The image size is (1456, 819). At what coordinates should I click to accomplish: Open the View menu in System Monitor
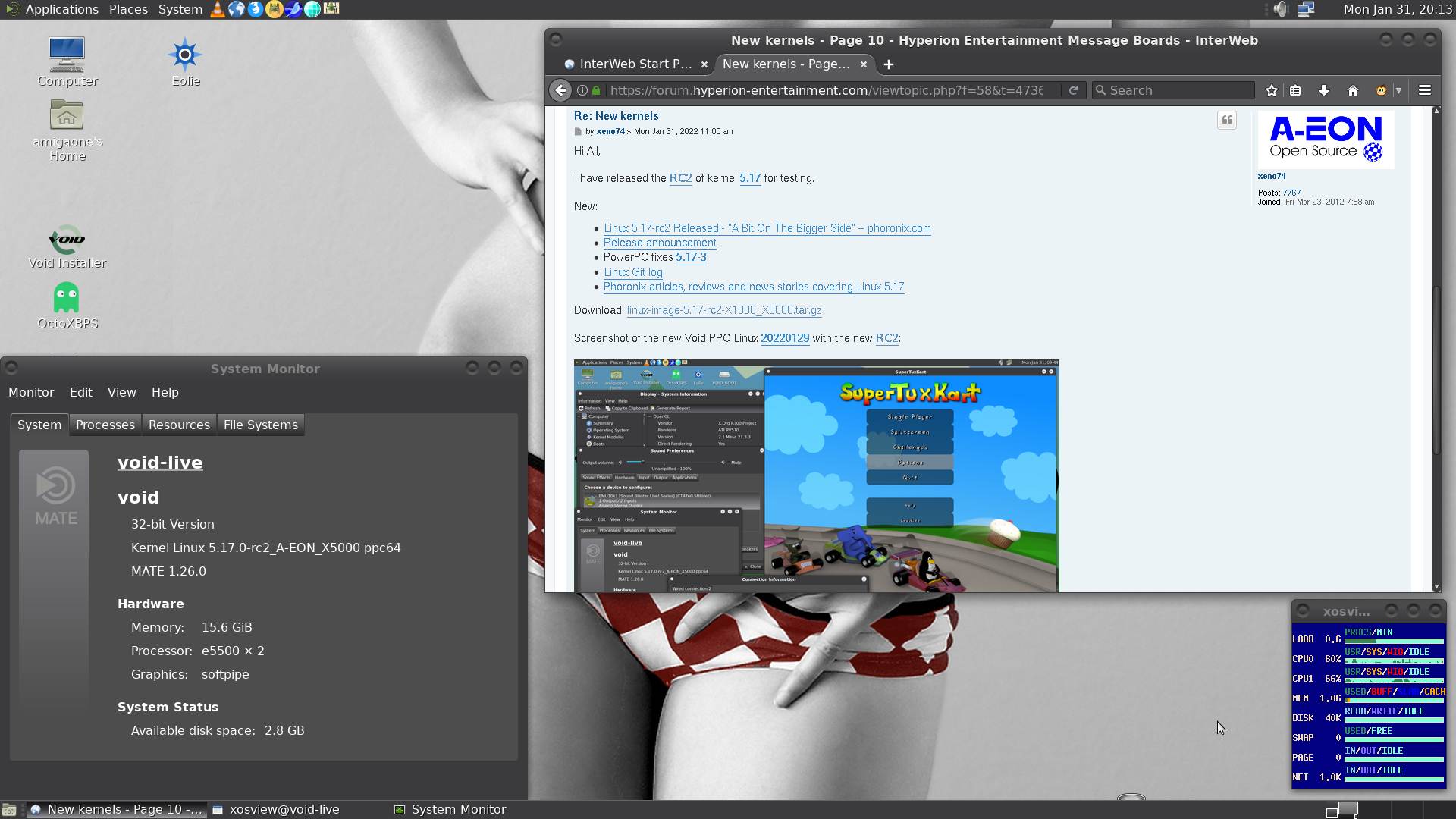[121, 392]
